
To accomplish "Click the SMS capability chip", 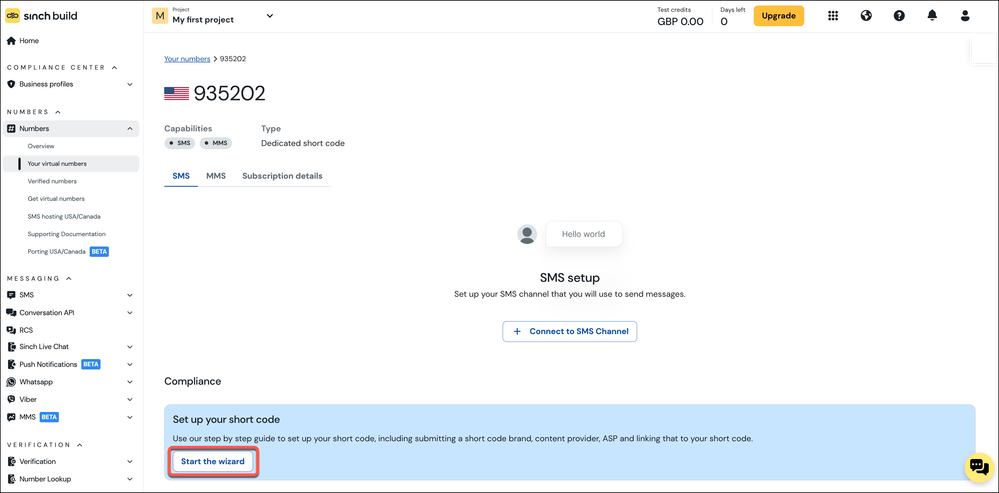I will [180, 143].
